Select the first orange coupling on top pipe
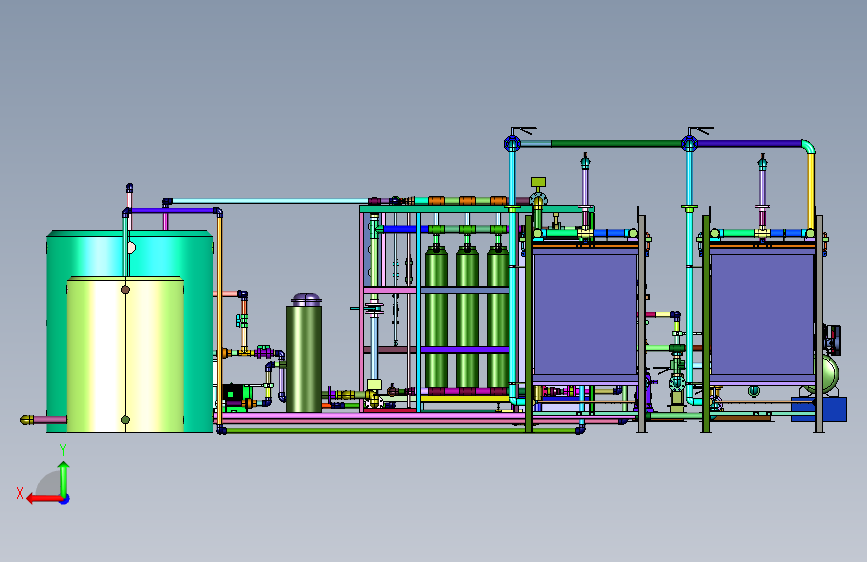Viewport: 867px width, 562px height. [436, 201]
